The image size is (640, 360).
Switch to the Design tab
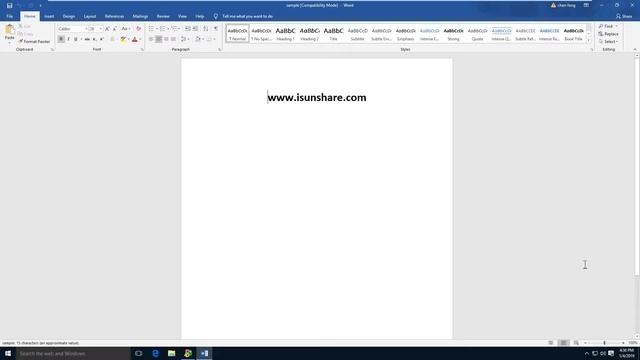click(x=69, y=16)
